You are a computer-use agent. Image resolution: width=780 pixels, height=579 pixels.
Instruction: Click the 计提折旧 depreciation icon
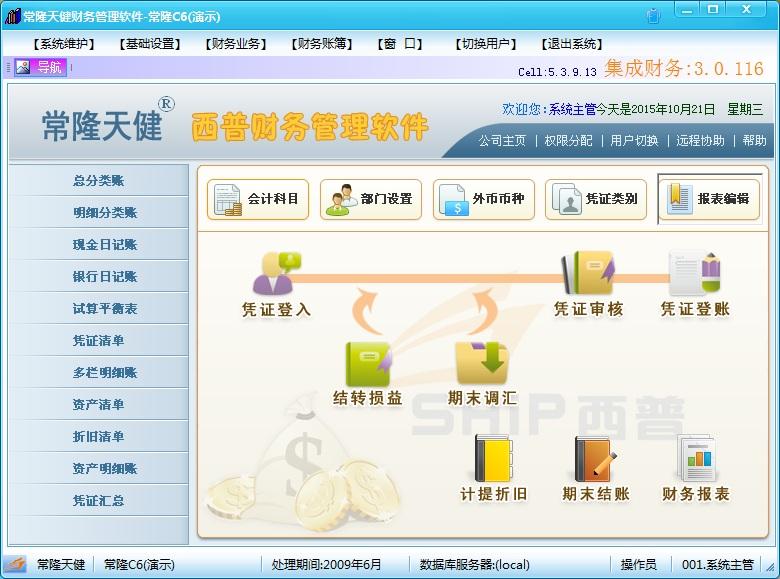[493, 461]
